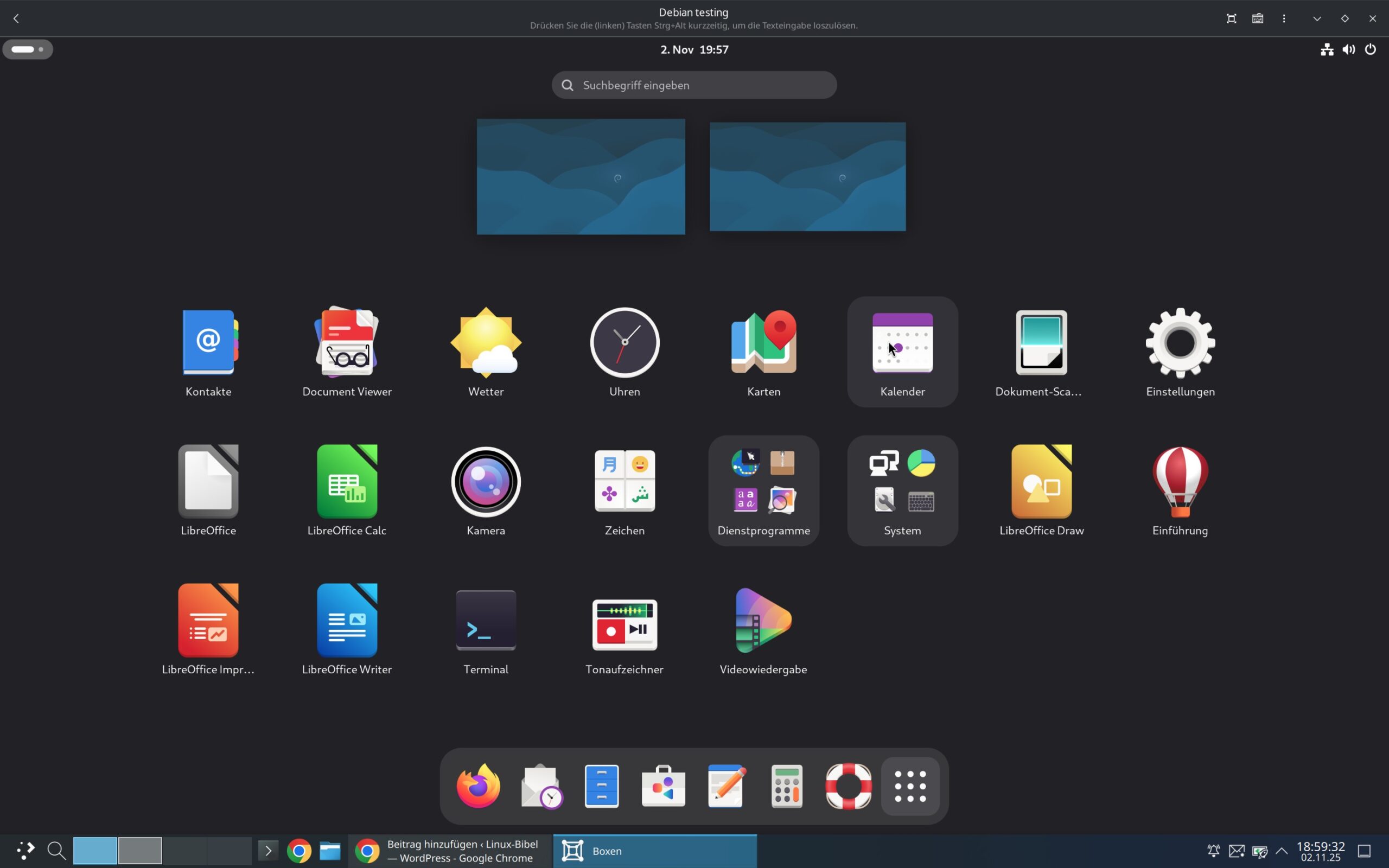Toggle the activities workspace indicator pill
This screenshot has height=868, width=1389.
pos(28,49)
